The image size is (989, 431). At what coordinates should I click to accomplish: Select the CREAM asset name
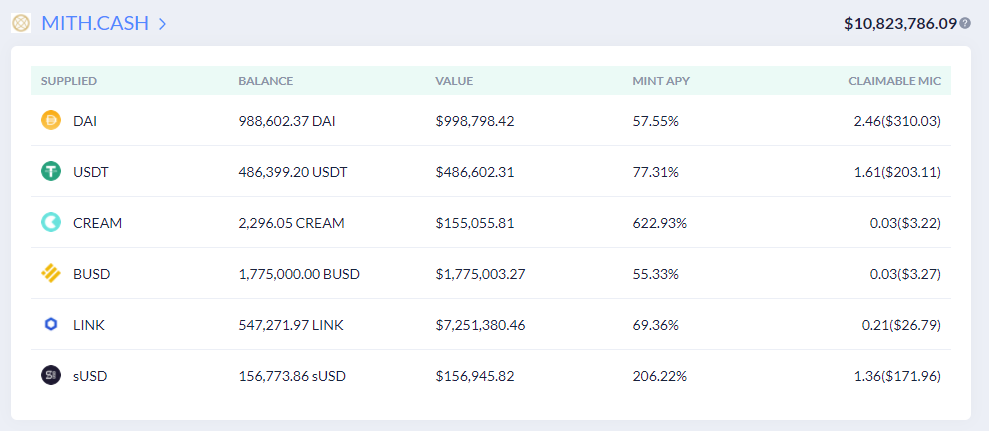(98, 223)
